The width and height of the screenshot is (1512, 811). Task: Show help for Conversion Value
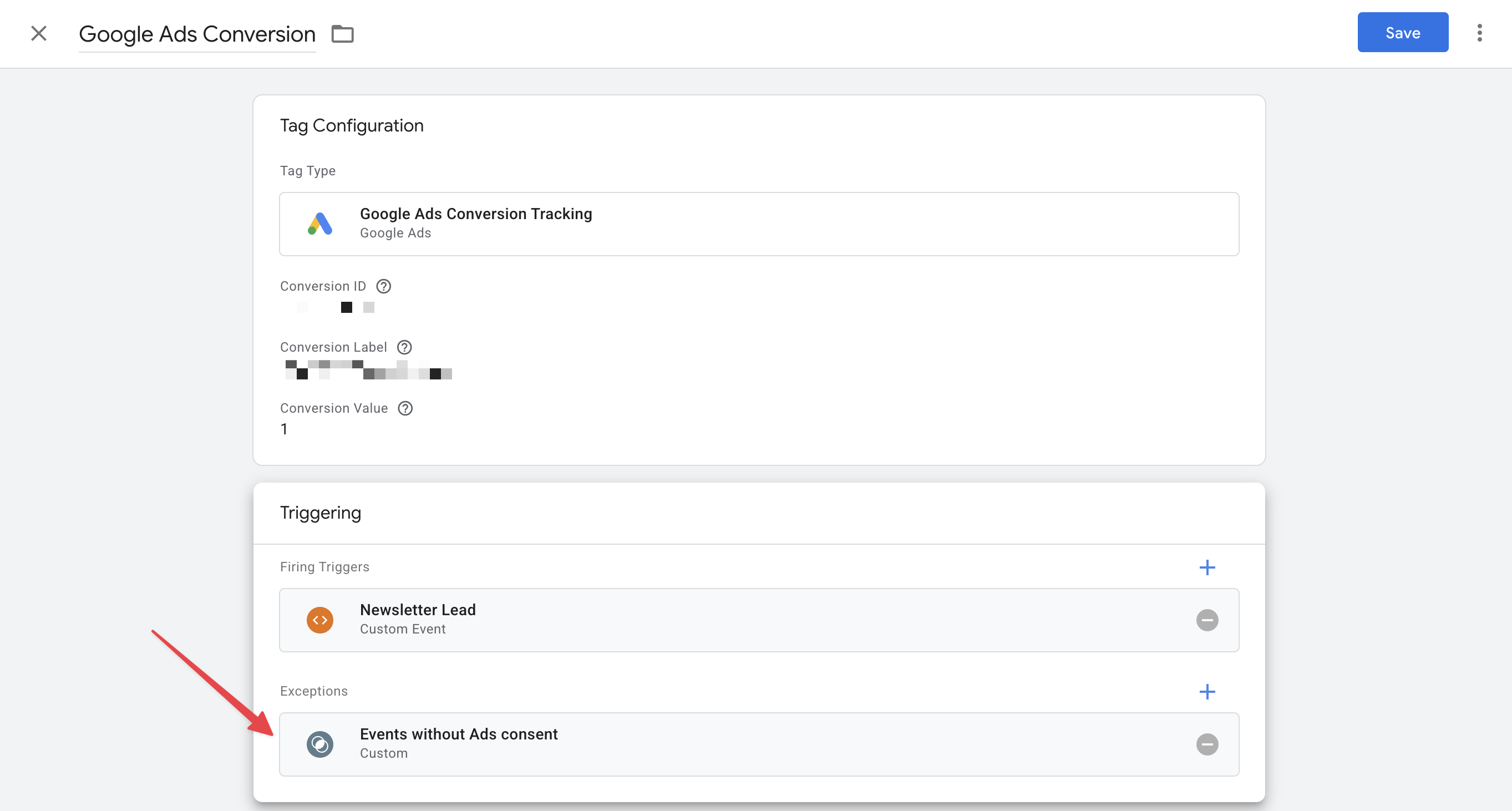tap(405, 408)
